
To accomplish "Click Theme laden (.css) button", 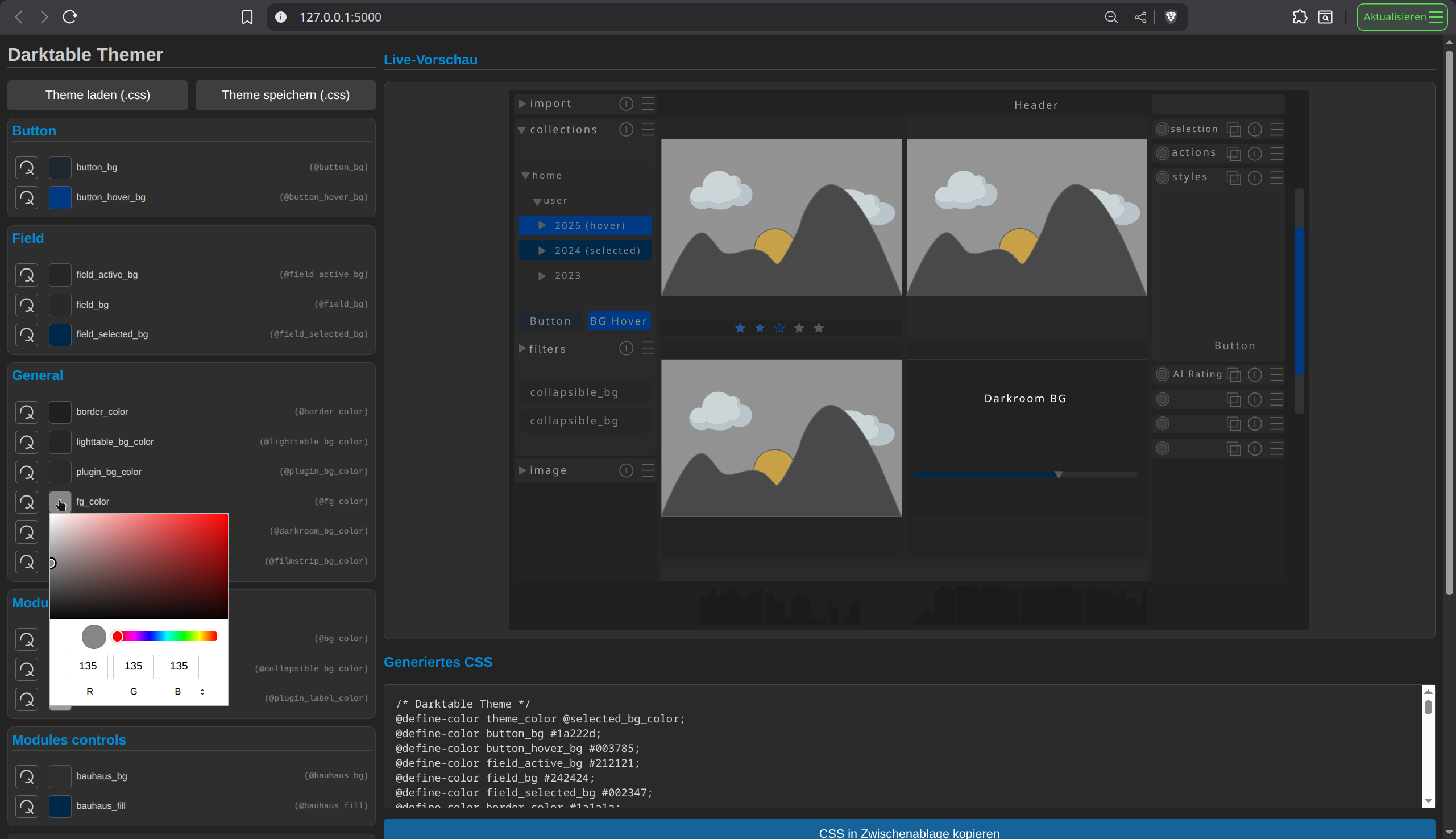I will point(98,95).
